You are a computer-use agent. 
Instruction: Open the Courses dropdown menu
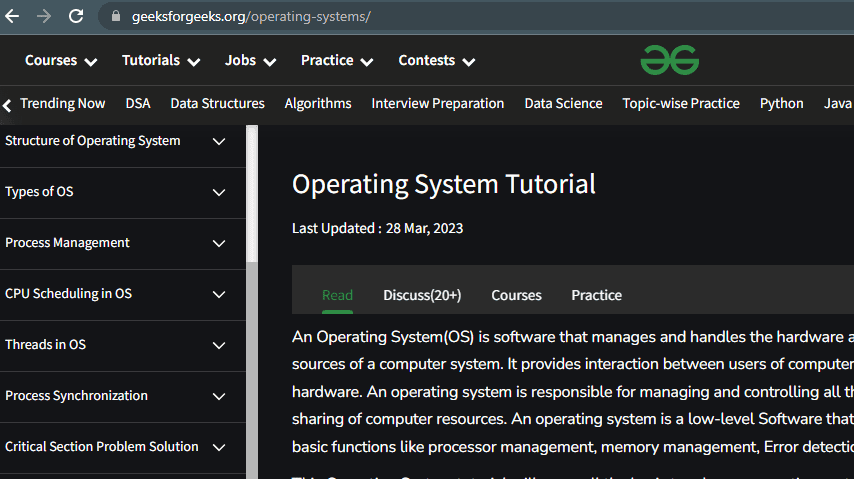pos(61,60)
